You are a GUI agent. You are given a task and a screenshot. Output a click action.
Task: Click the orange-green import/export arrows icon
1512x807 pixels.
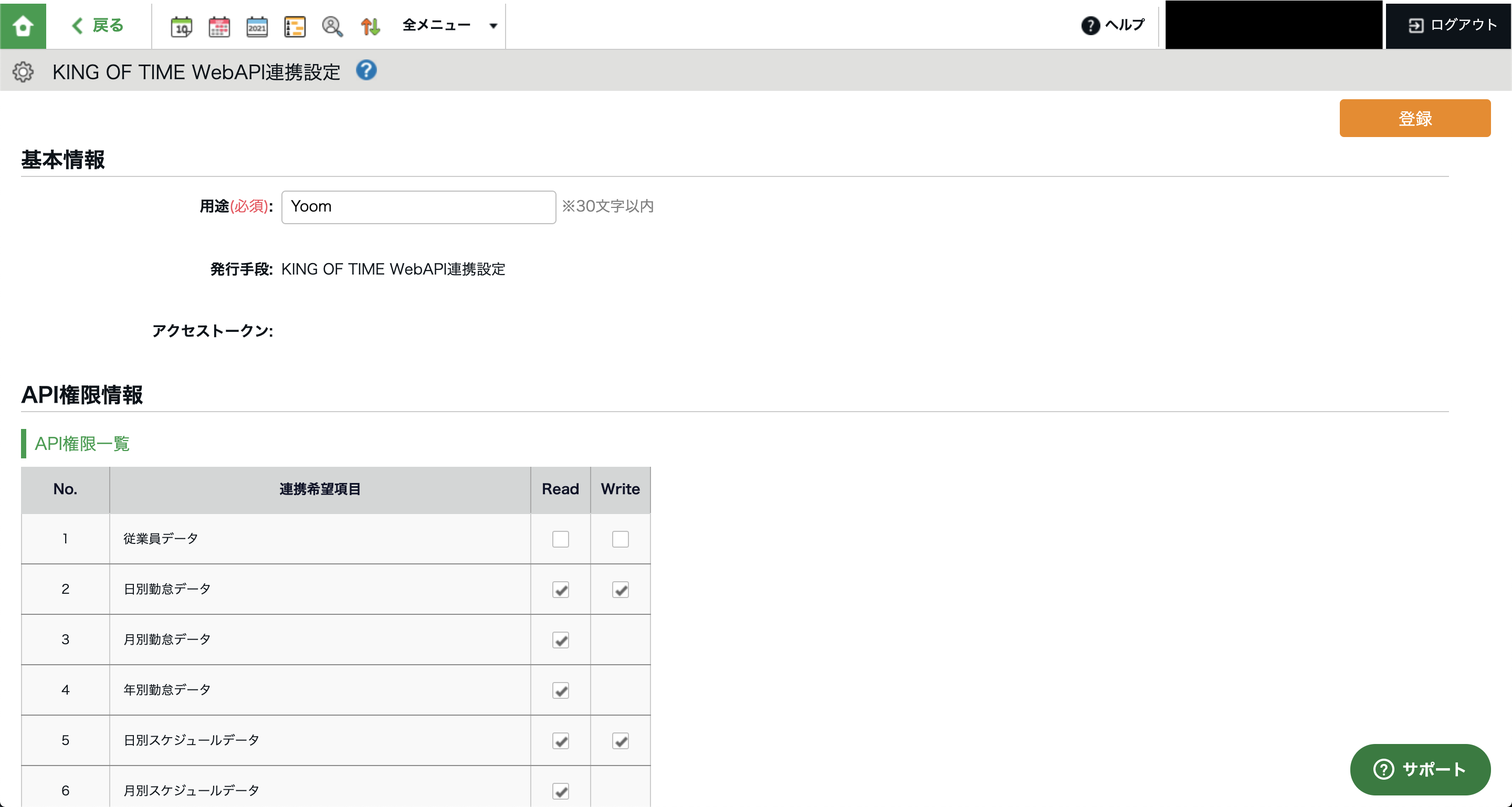(370, 26)
